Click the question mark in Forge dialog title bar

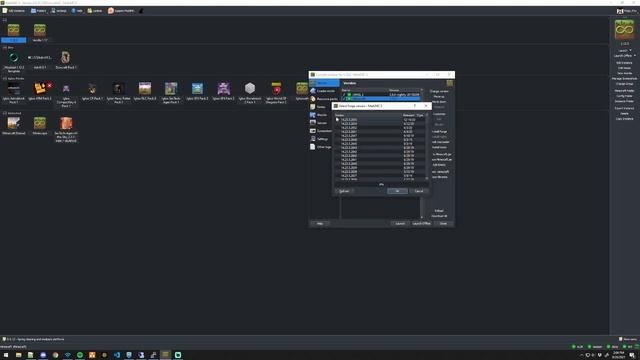(415, 106)
